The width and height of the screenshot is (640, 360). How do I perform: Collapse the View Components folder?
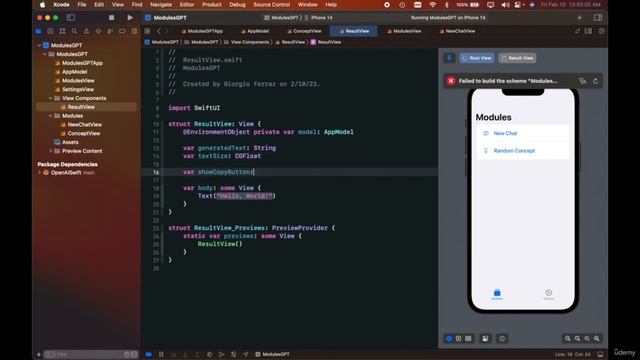51,98
